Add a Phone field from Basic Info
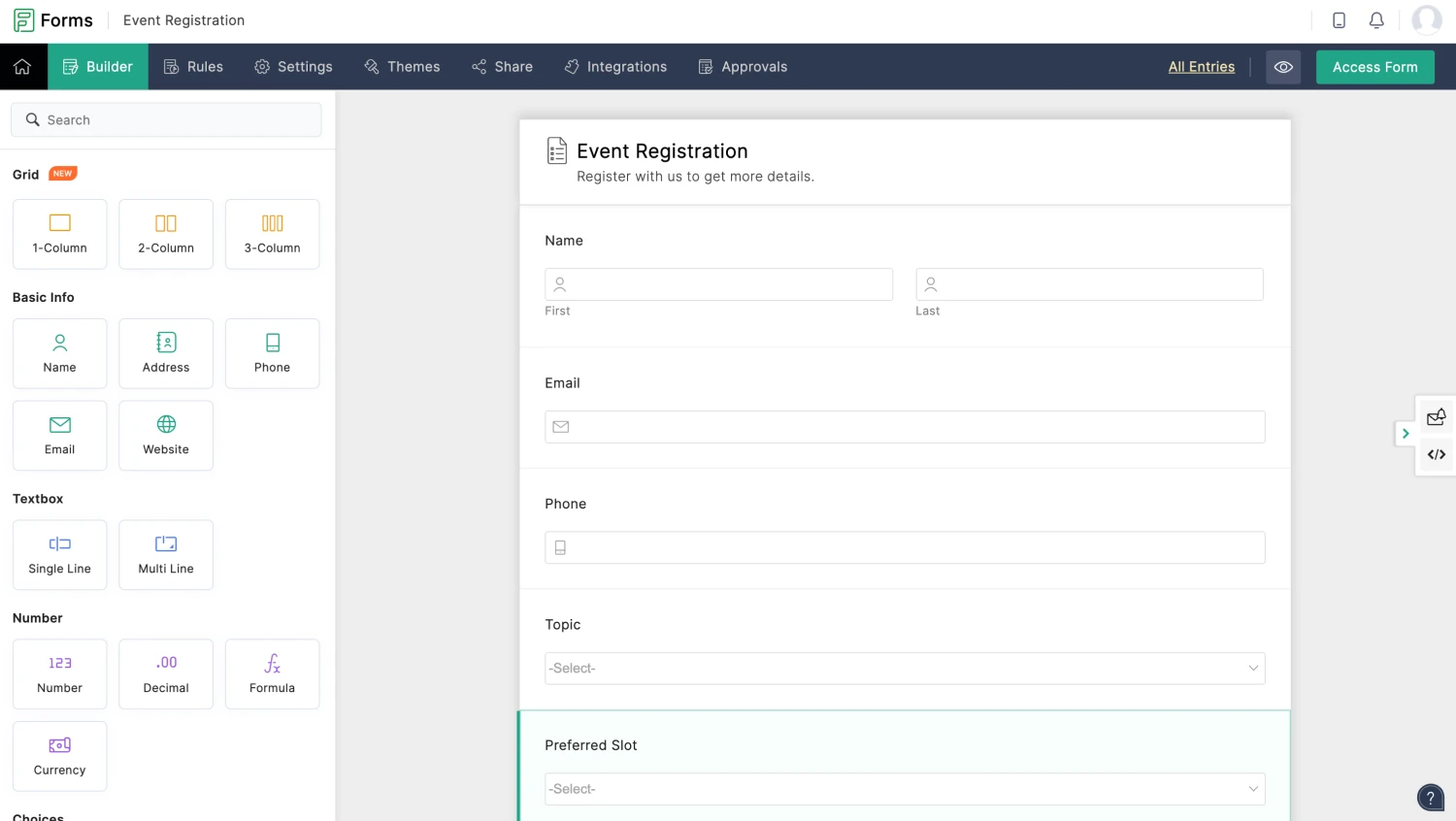 coord(272,352)
